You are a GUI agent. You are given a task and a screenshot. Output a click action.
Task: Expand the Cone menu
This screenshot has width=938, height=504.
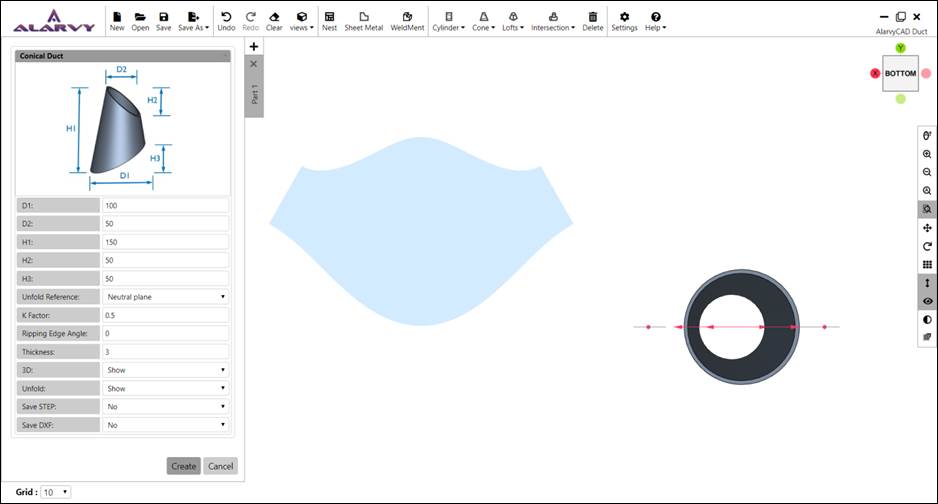click(483, 21)
